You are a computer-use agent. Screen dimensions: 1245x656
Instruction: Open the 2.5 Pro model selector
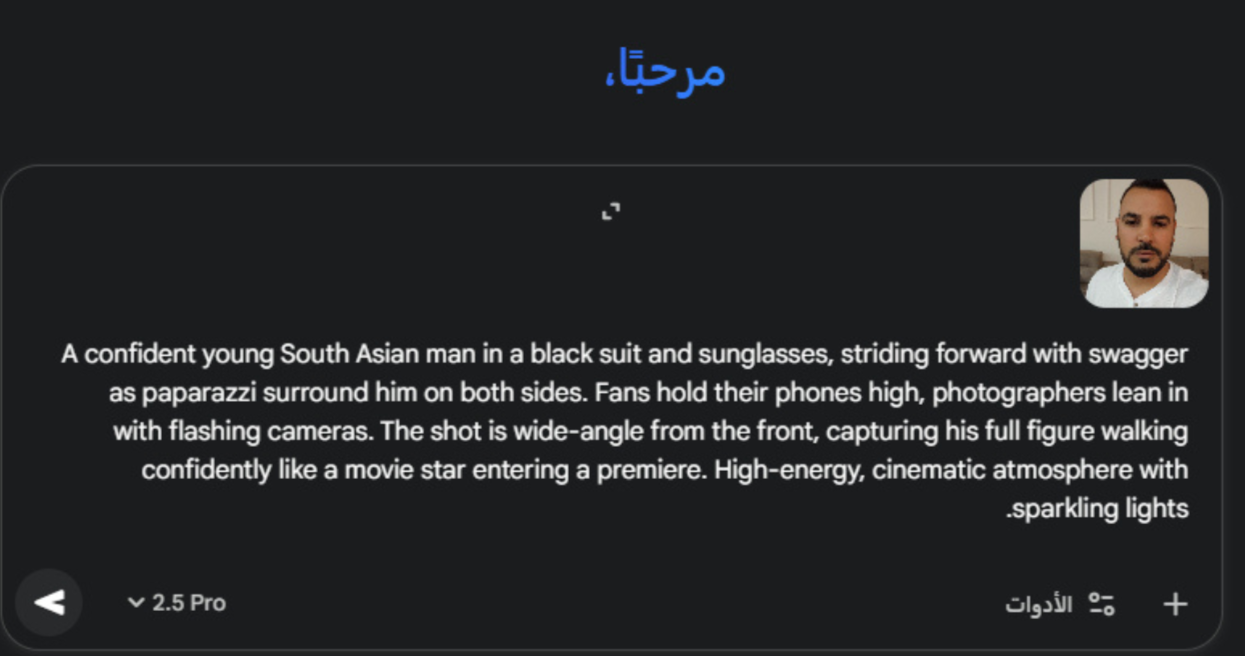tap(188, 603)
